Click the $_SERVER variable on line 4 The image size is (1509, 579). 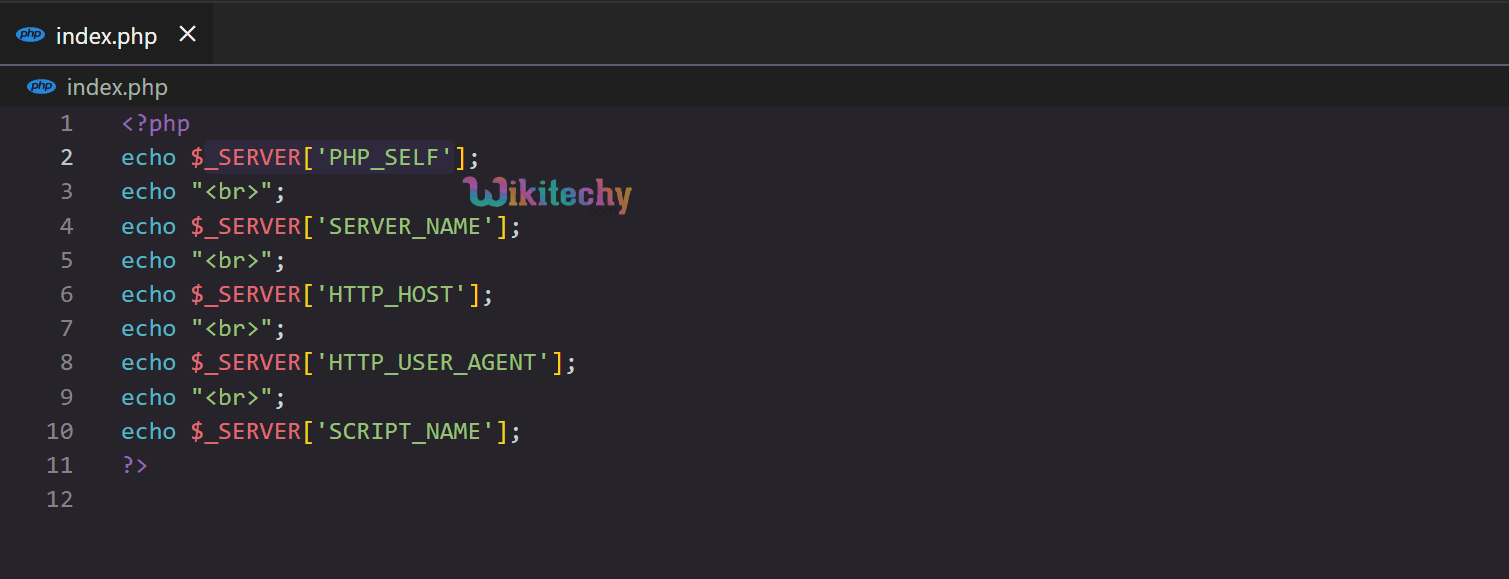coord(245,227)
